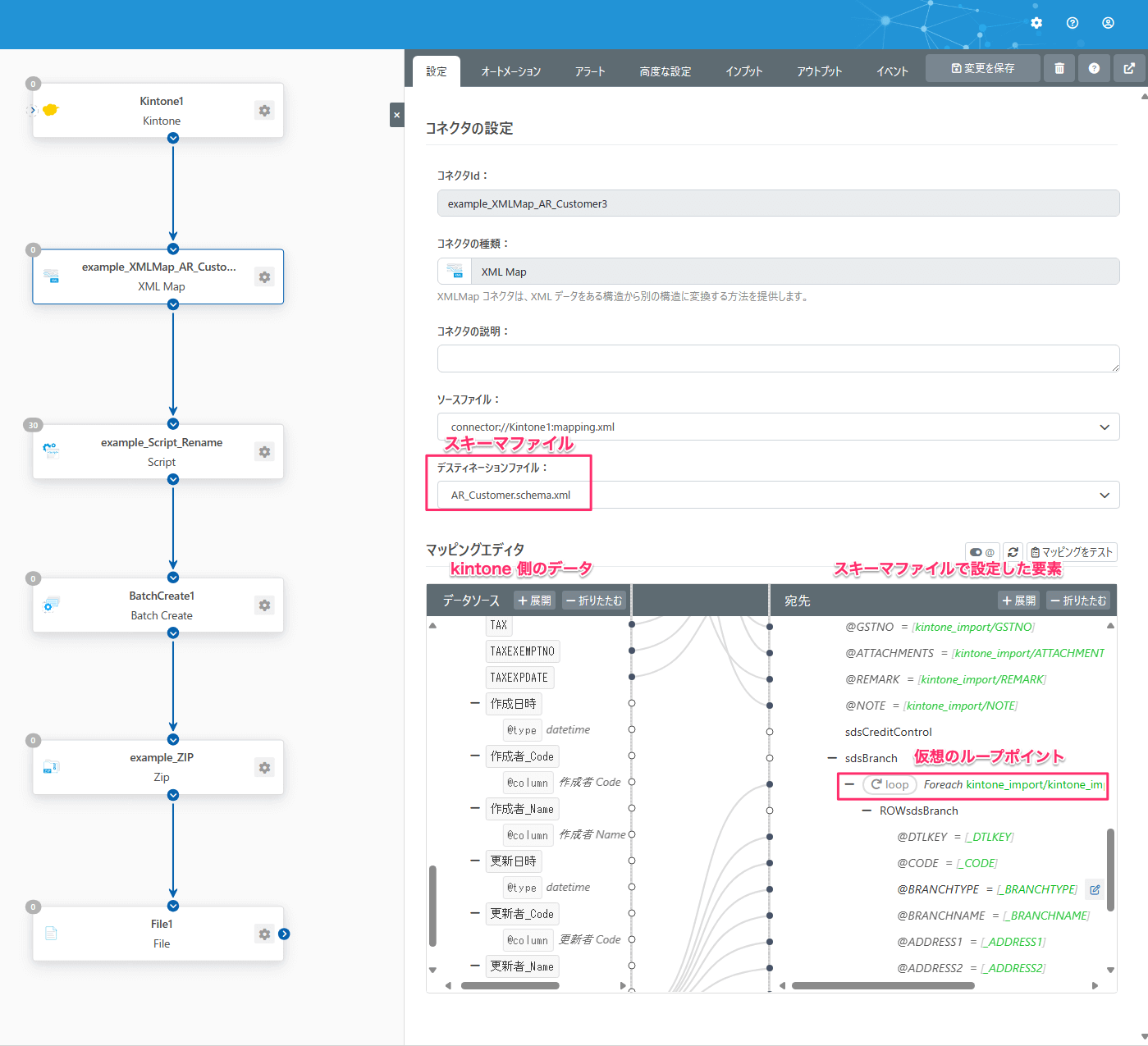
Task: Collapse the ROWsdsBranch destination node
Action: [867, 811]
